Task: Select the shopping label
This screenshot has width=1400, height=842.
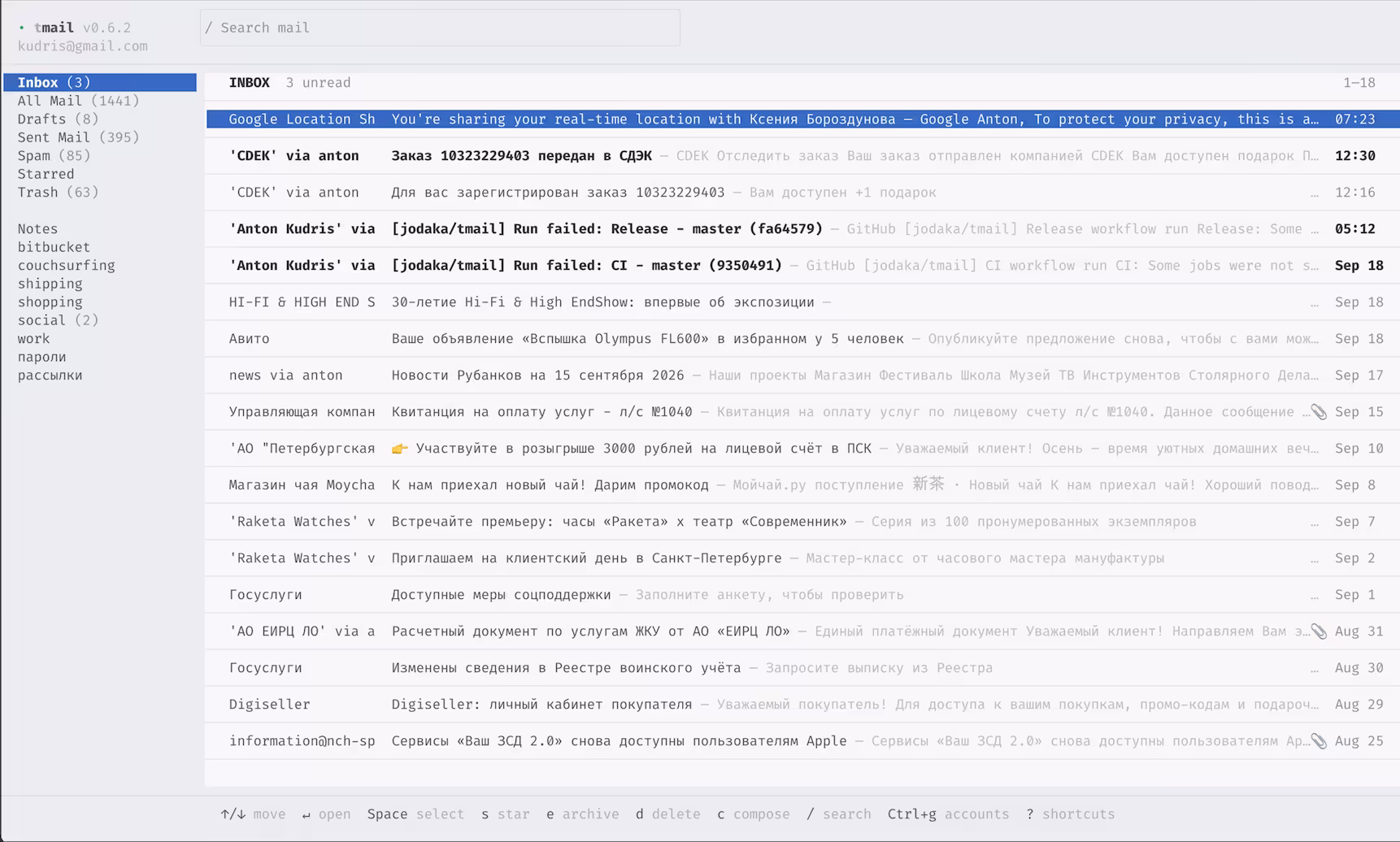Action: (50, 302)
